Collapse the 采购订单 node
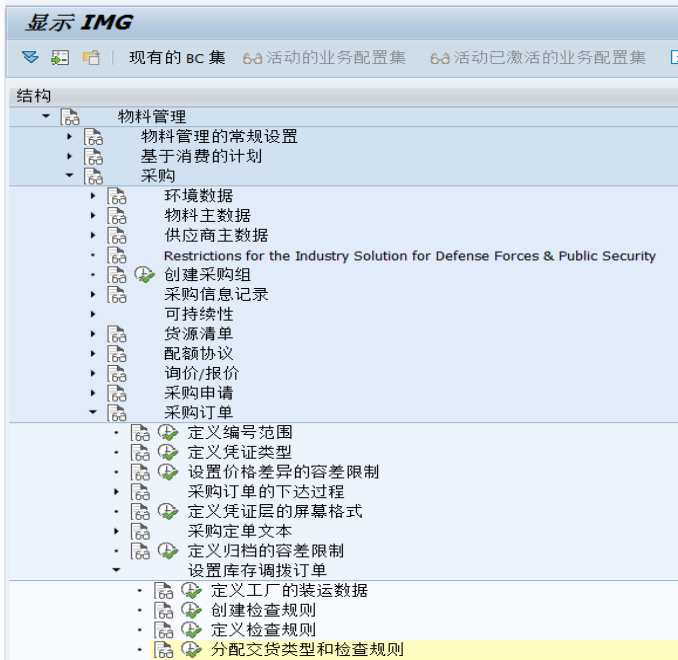Image resolution: width=678 pixels, height=660 pixels. [93, 412]
